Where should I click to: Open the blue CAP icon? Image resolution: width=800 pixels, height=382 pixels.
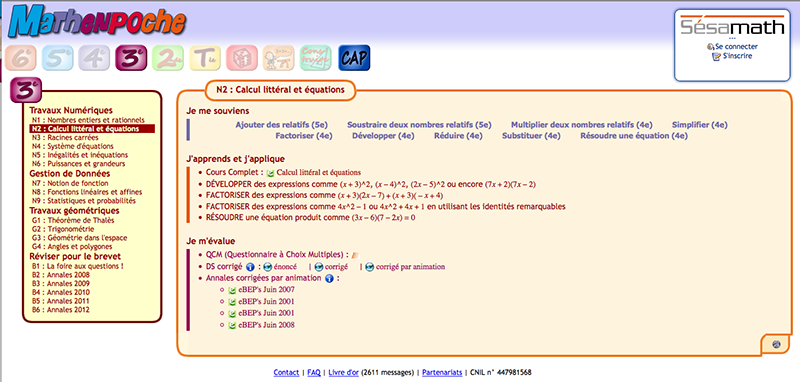[x=354, y=58]
